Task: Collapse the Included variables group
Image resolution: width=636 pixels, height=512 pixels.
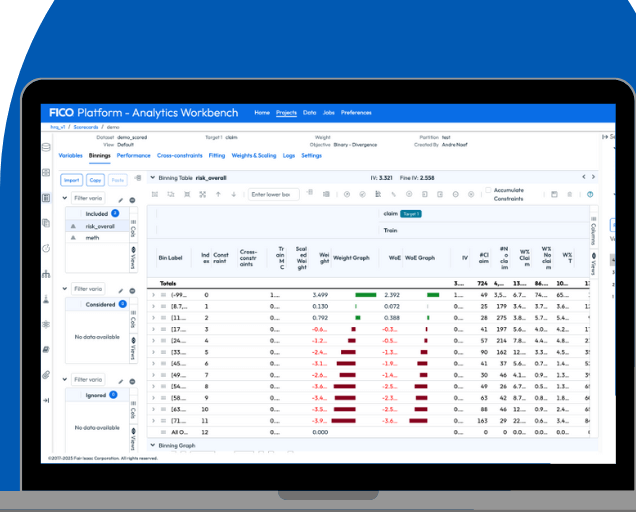Action: click(x=64, y=198)
